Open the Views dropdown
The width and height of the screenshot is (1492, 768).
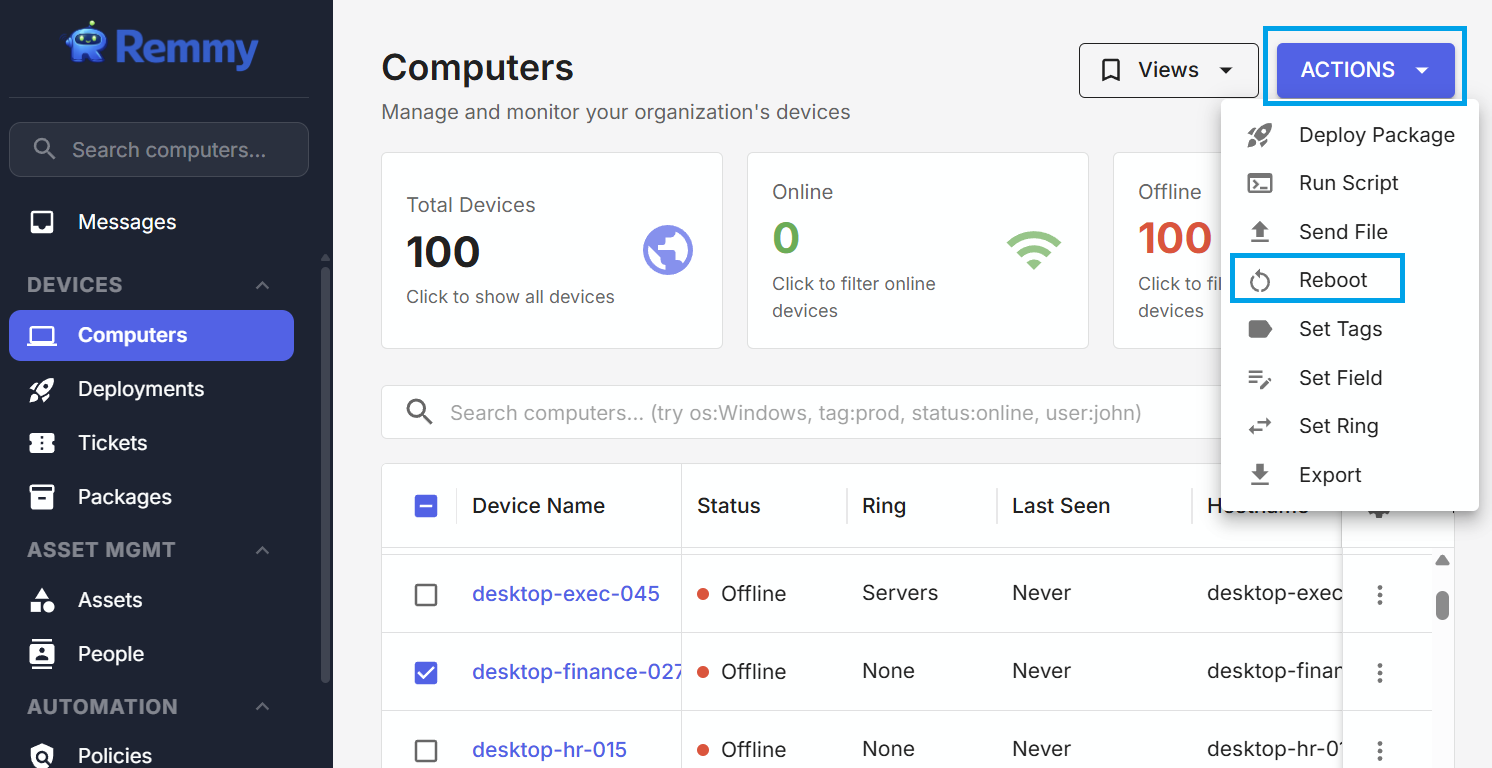[1168, 70]
